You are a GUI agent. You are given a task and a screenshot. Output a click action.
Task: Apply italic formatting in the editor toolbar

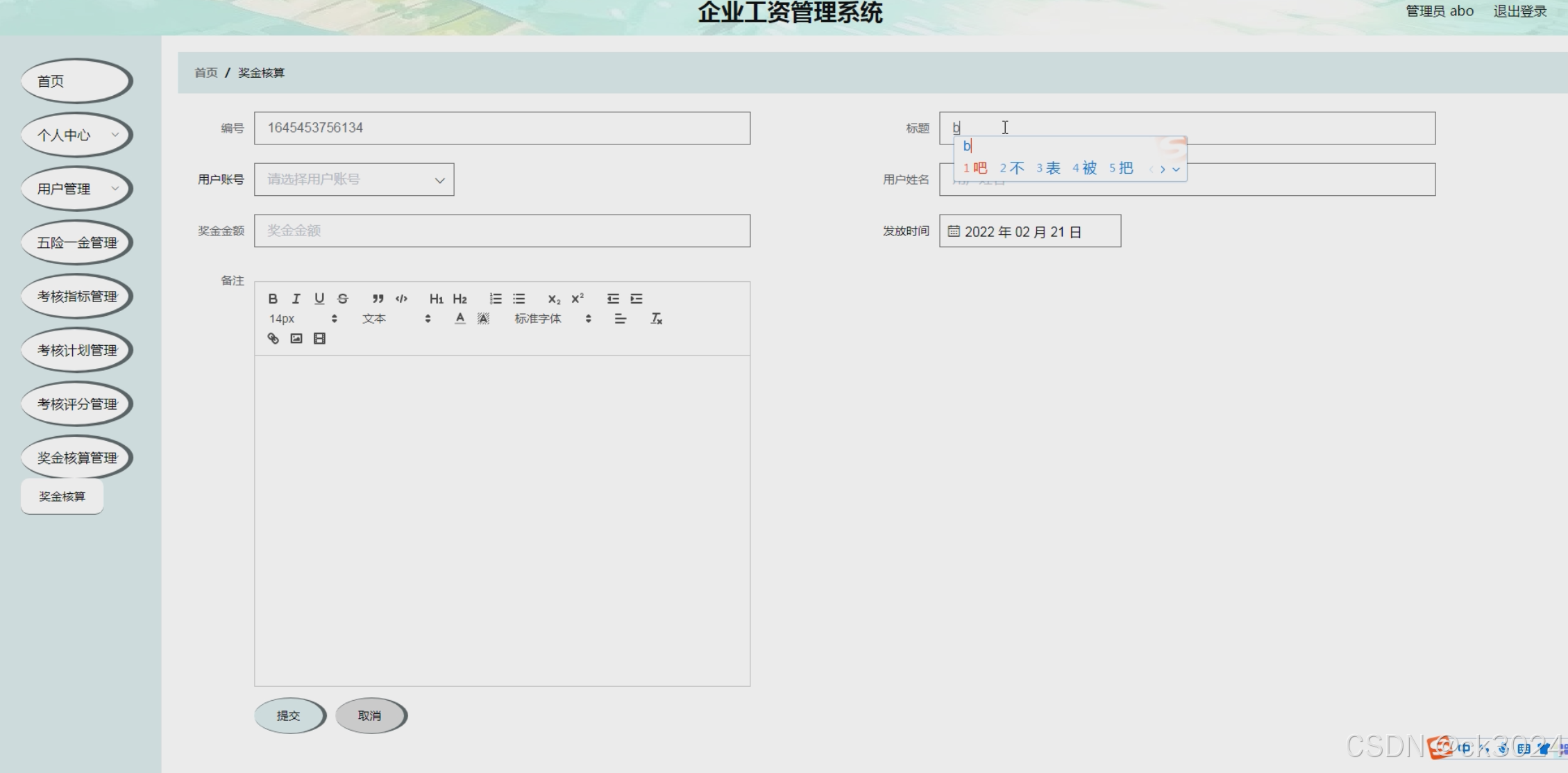[x=296, y=298]
